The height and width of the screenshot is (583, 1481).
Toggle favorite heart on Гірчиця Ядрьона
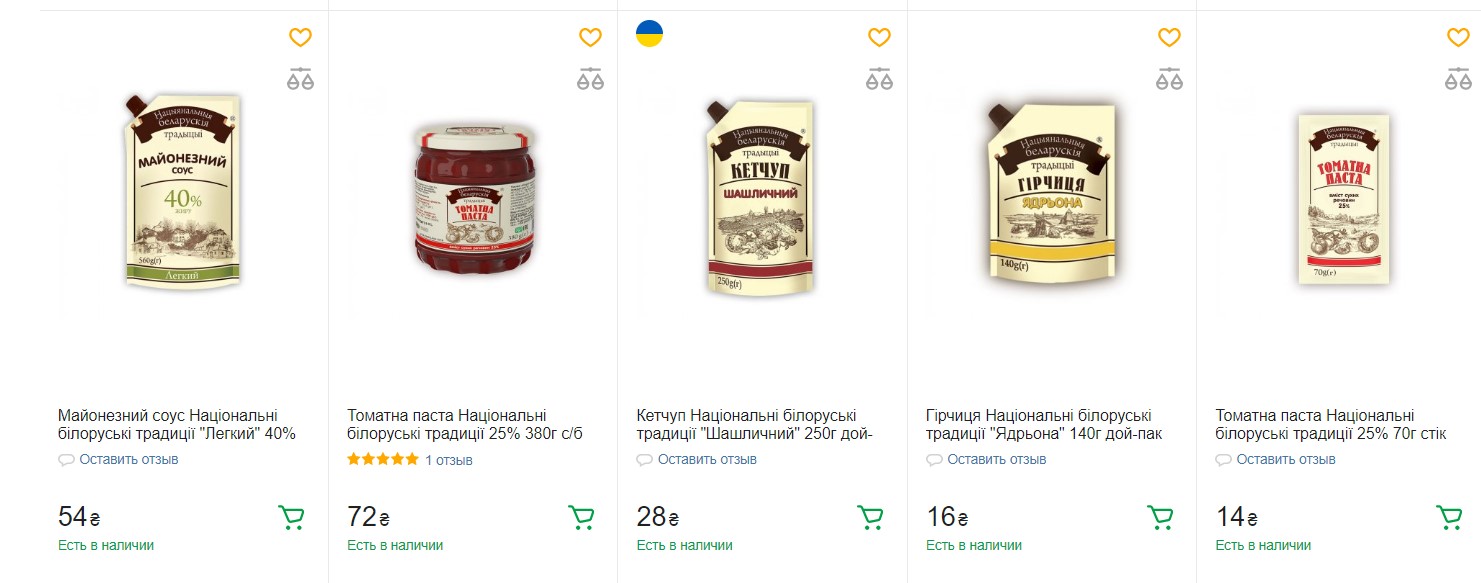pos(1168,37)
